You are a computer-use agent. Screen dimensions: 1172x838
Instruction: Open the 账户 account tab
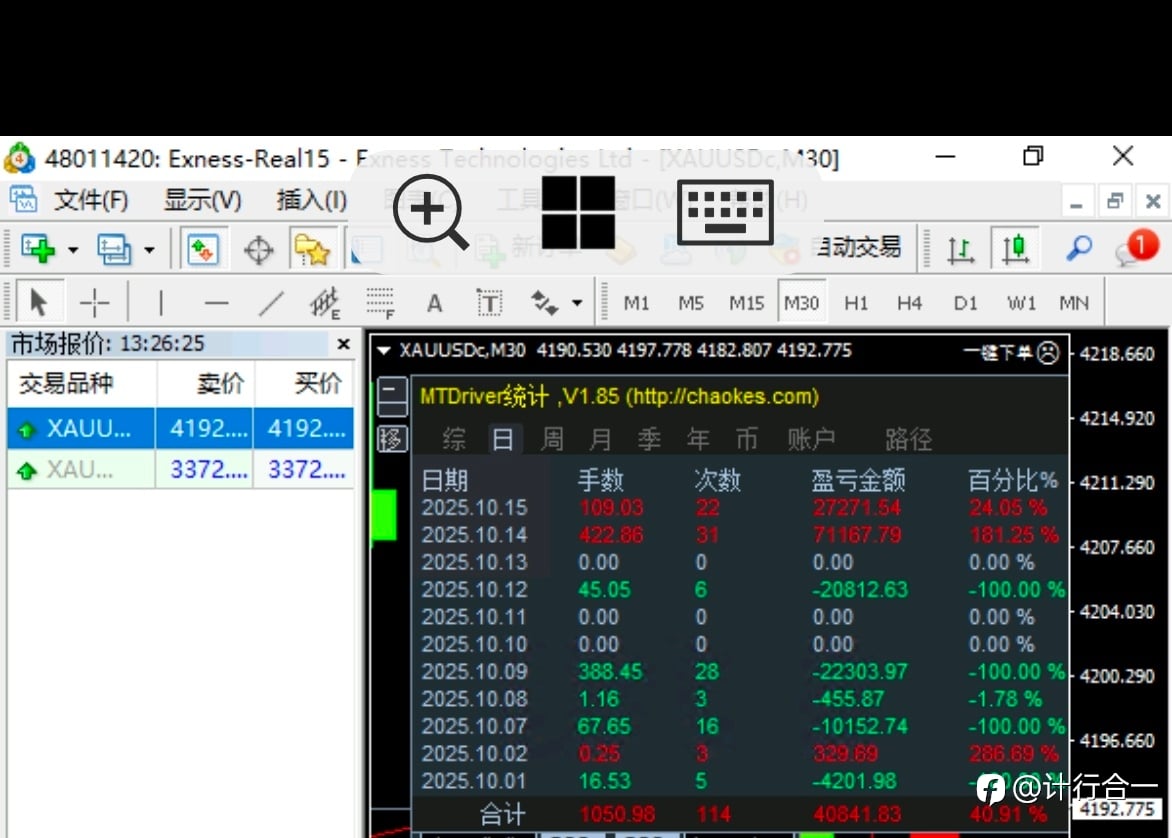click(811, 439)
